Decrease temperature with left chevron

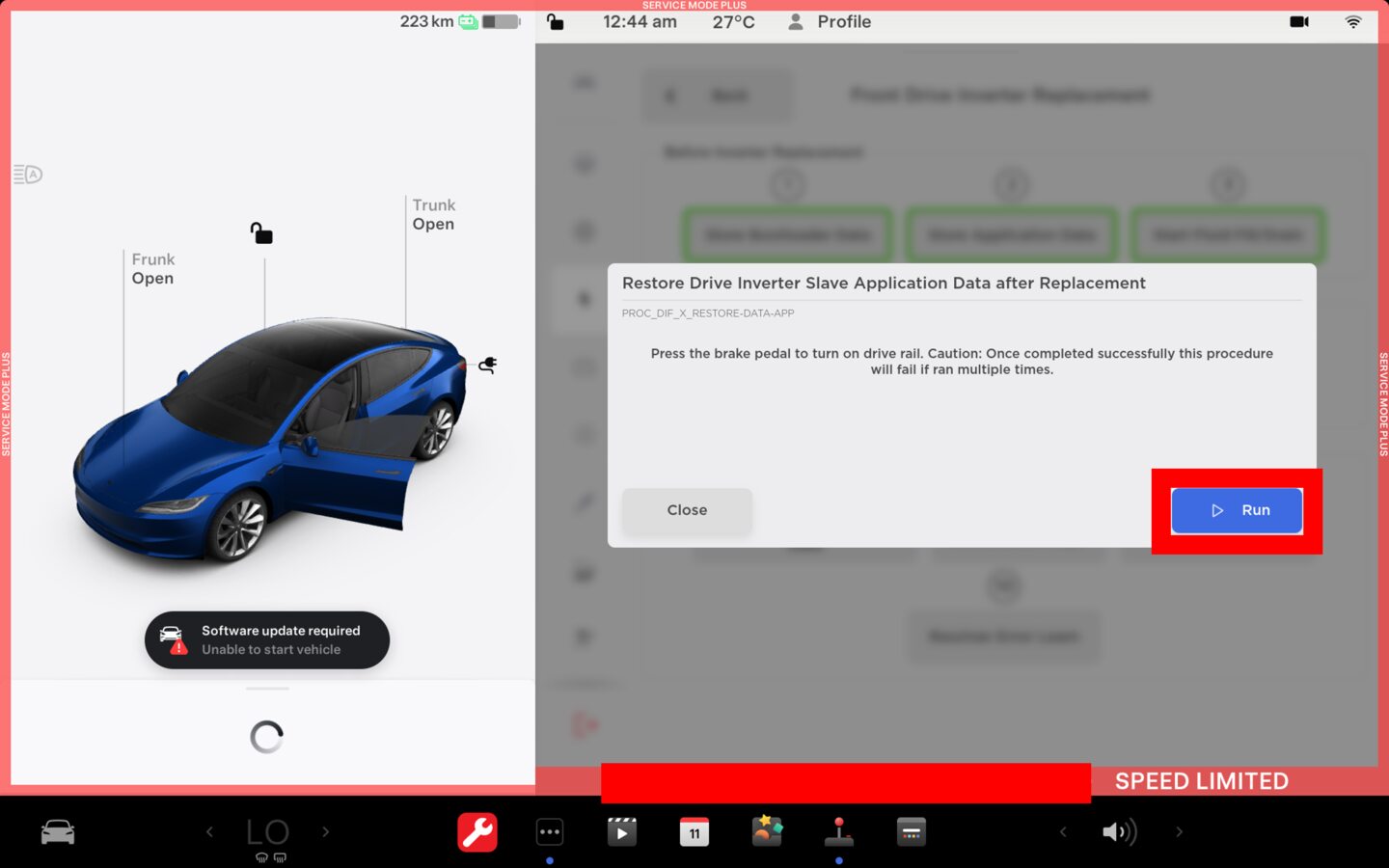point(209,832)
